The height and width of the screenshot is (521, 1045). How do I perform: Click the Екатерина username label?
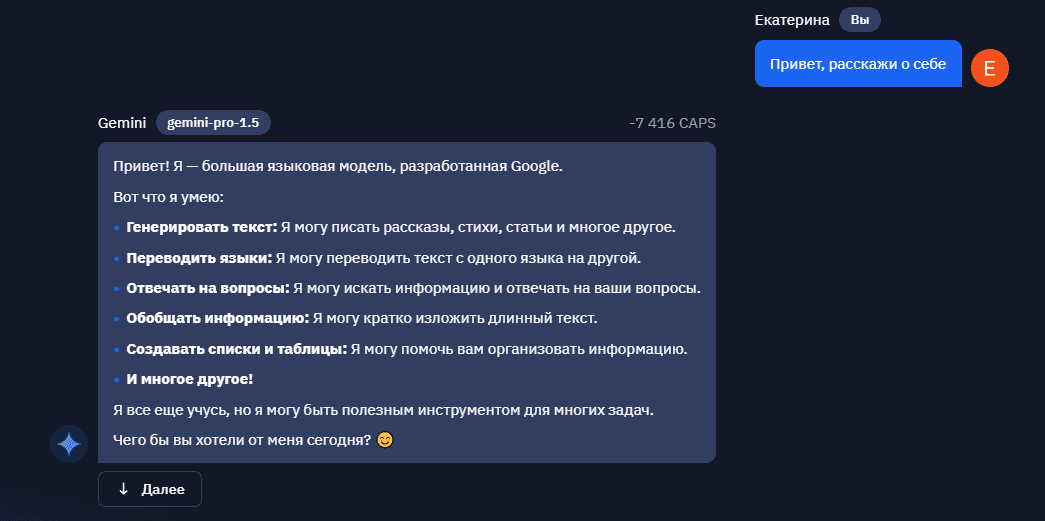click(x=792, y=20)
